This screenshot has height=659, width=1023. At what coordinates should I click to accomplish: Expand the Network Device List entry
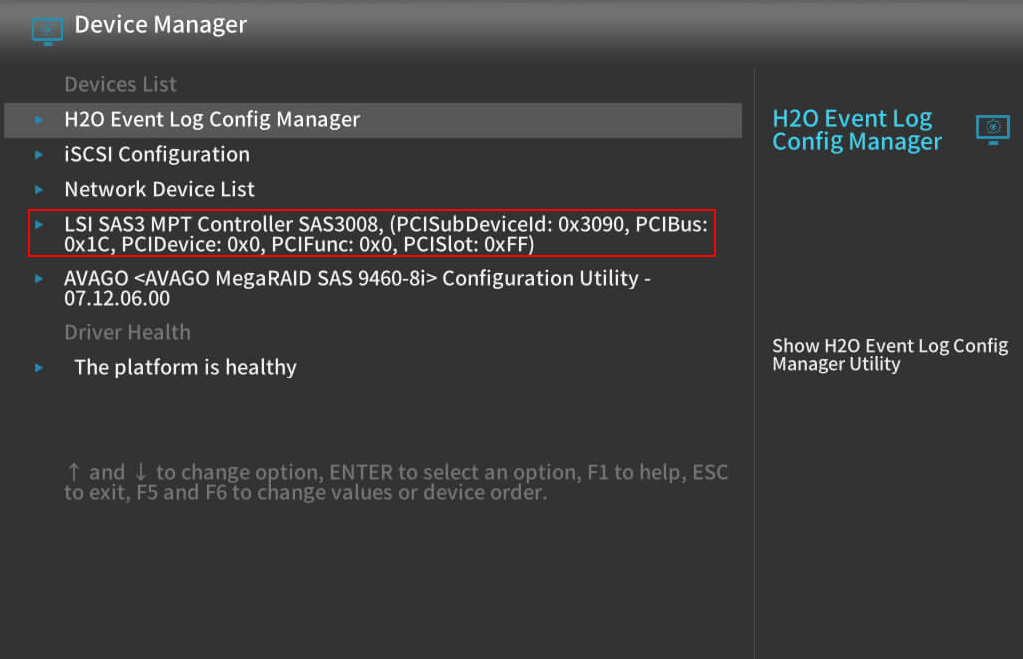coord(159,189)
